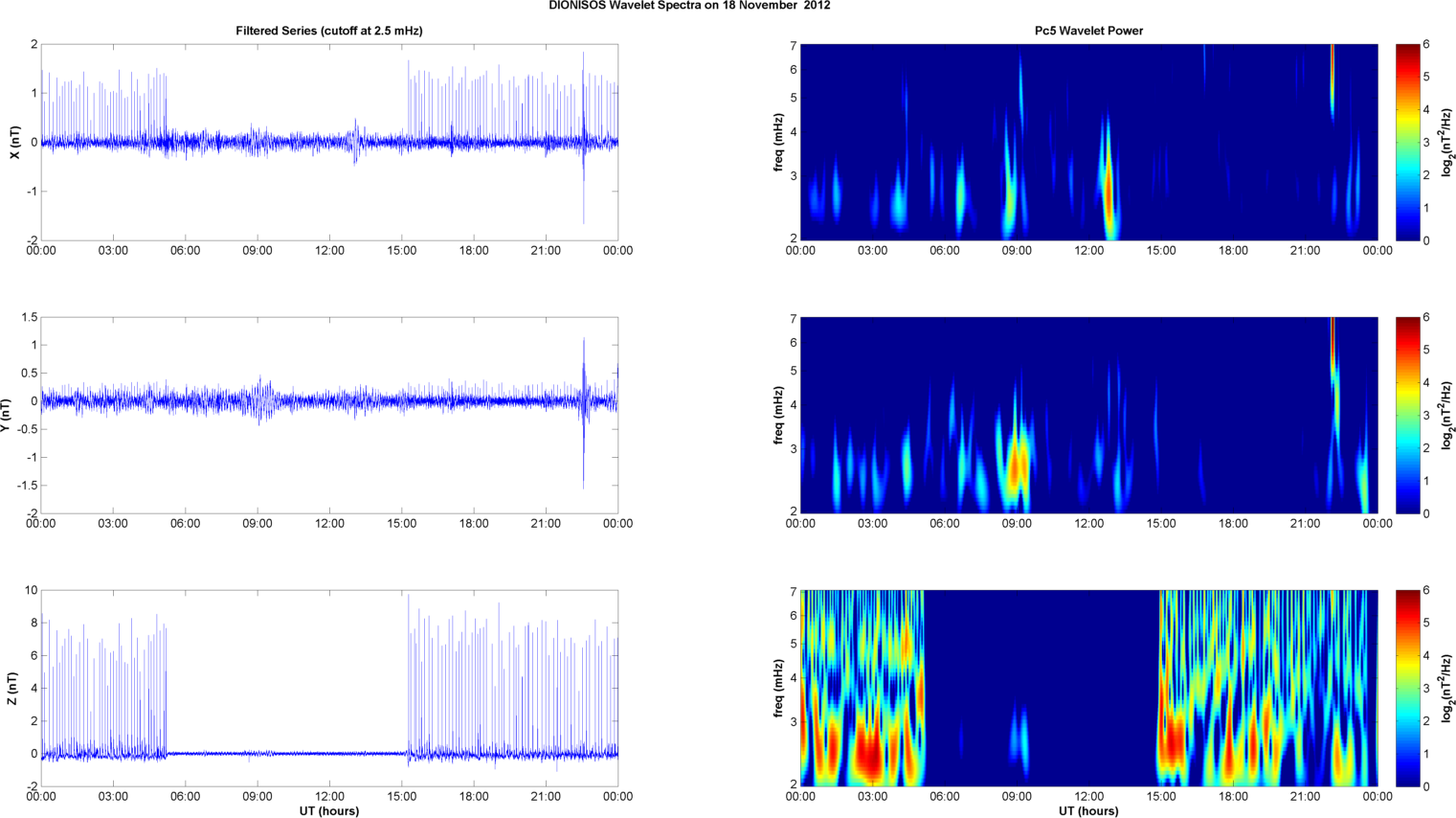Click the 10 tick on Z plot axis
Image resolution: width=1456 pixels, height=818 pixels.
(x=32, y=590)
